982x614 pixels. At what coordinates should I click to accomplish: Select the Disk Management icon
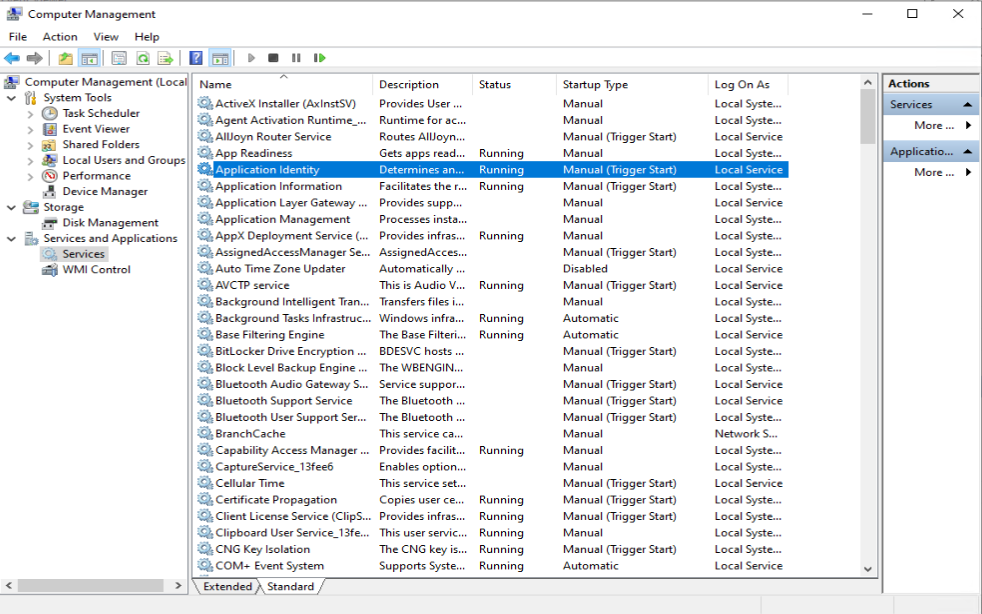[49, 223]
